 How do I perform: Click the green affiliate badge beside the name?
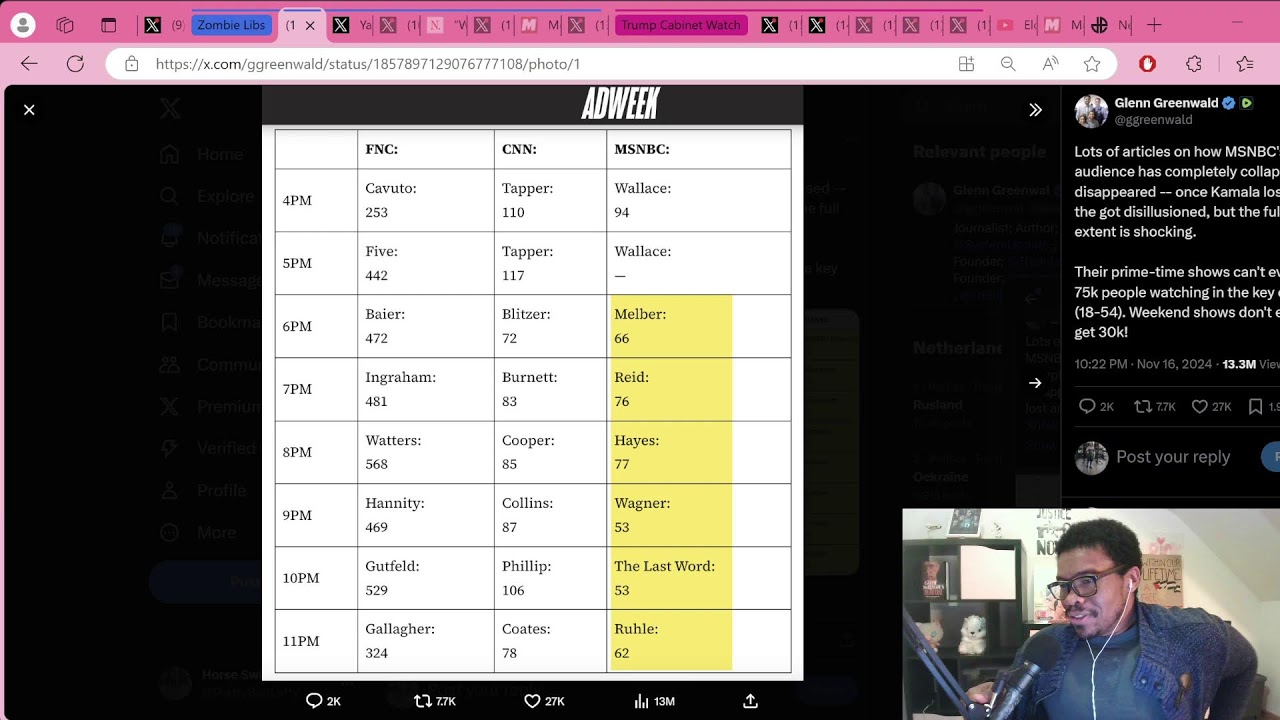point(1246,103)
